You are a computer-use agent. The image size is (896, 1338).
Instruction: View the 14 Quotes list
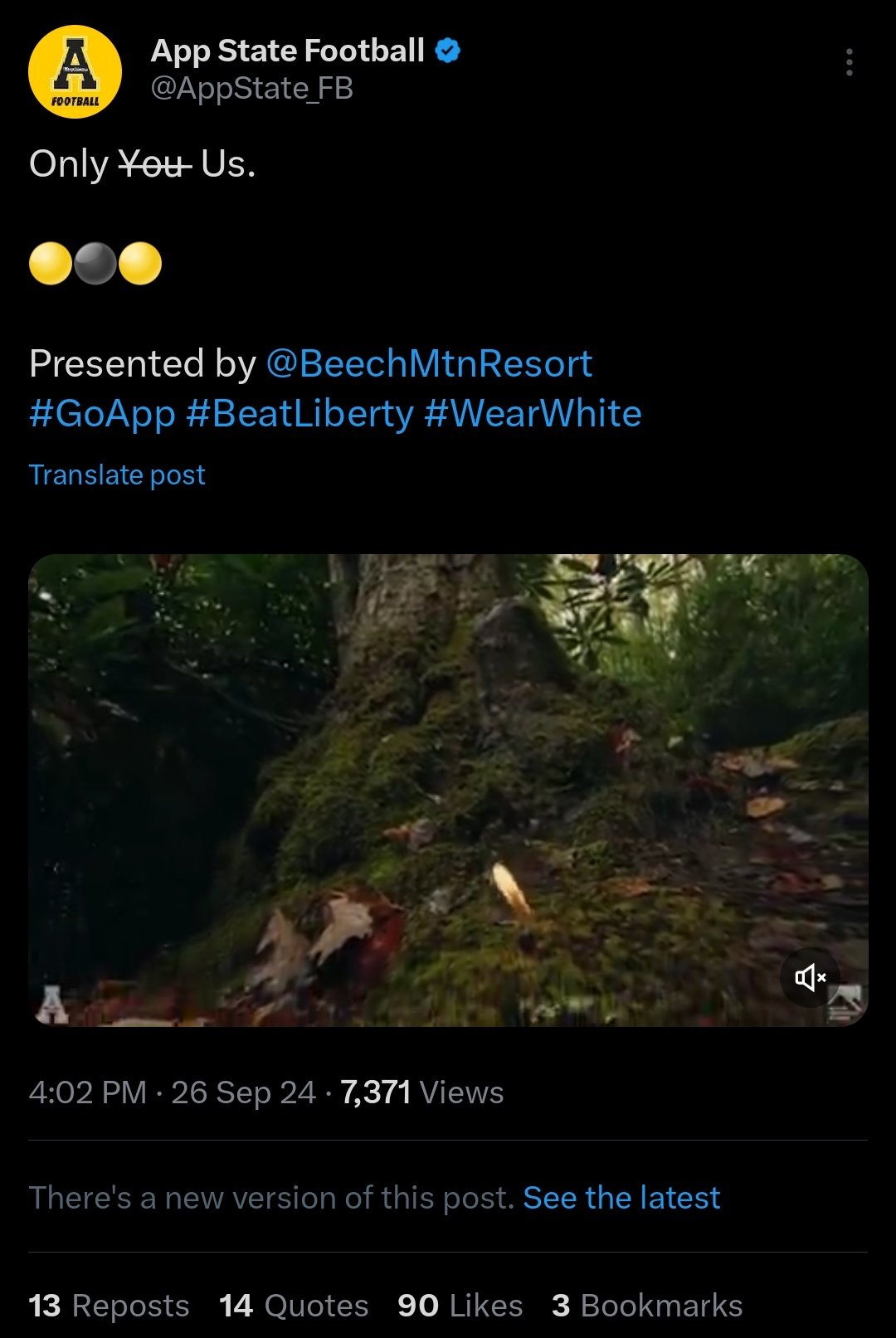[294, 1306]
